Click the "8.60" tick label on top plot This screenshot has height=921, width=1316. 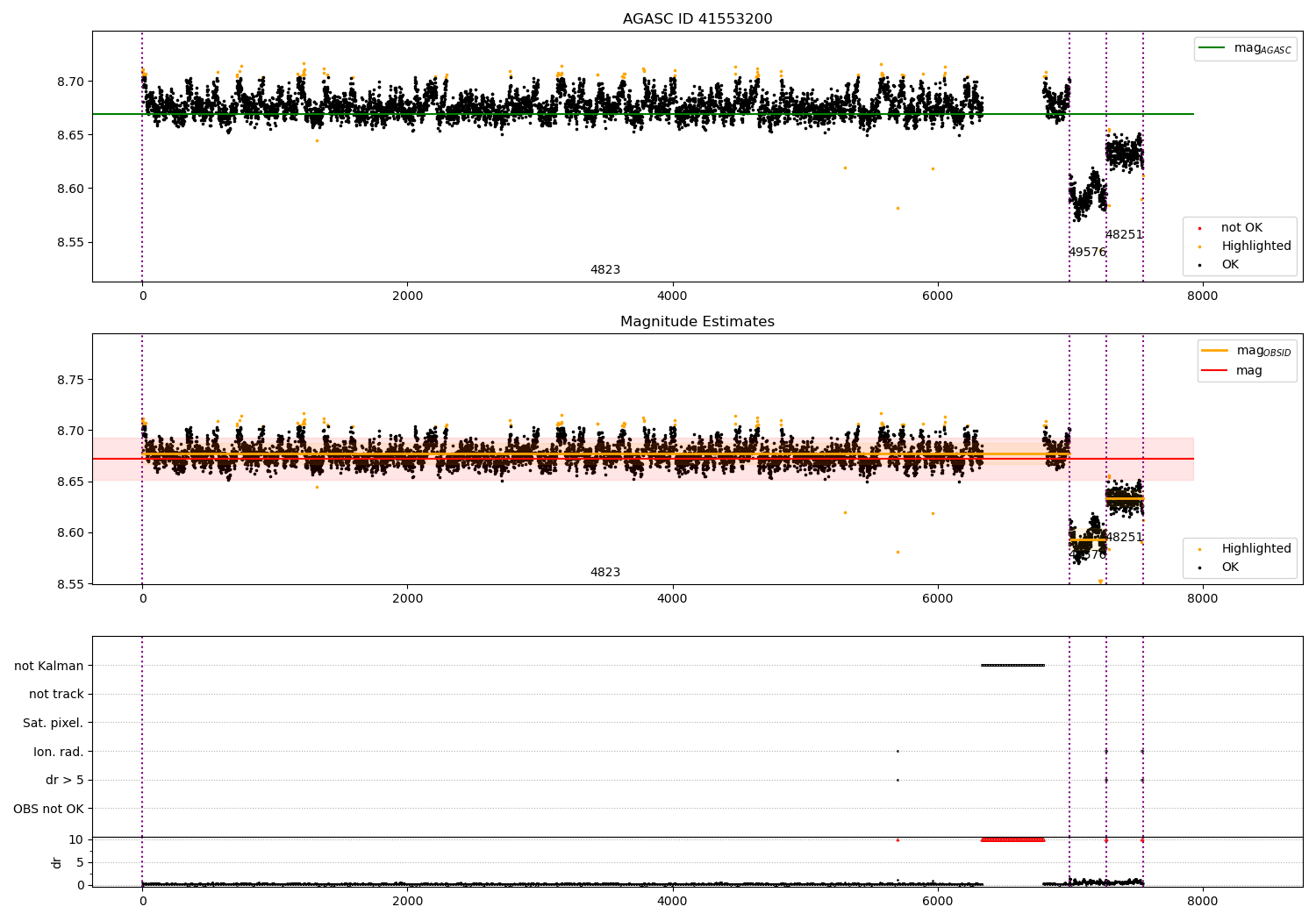tap(69, 189)
